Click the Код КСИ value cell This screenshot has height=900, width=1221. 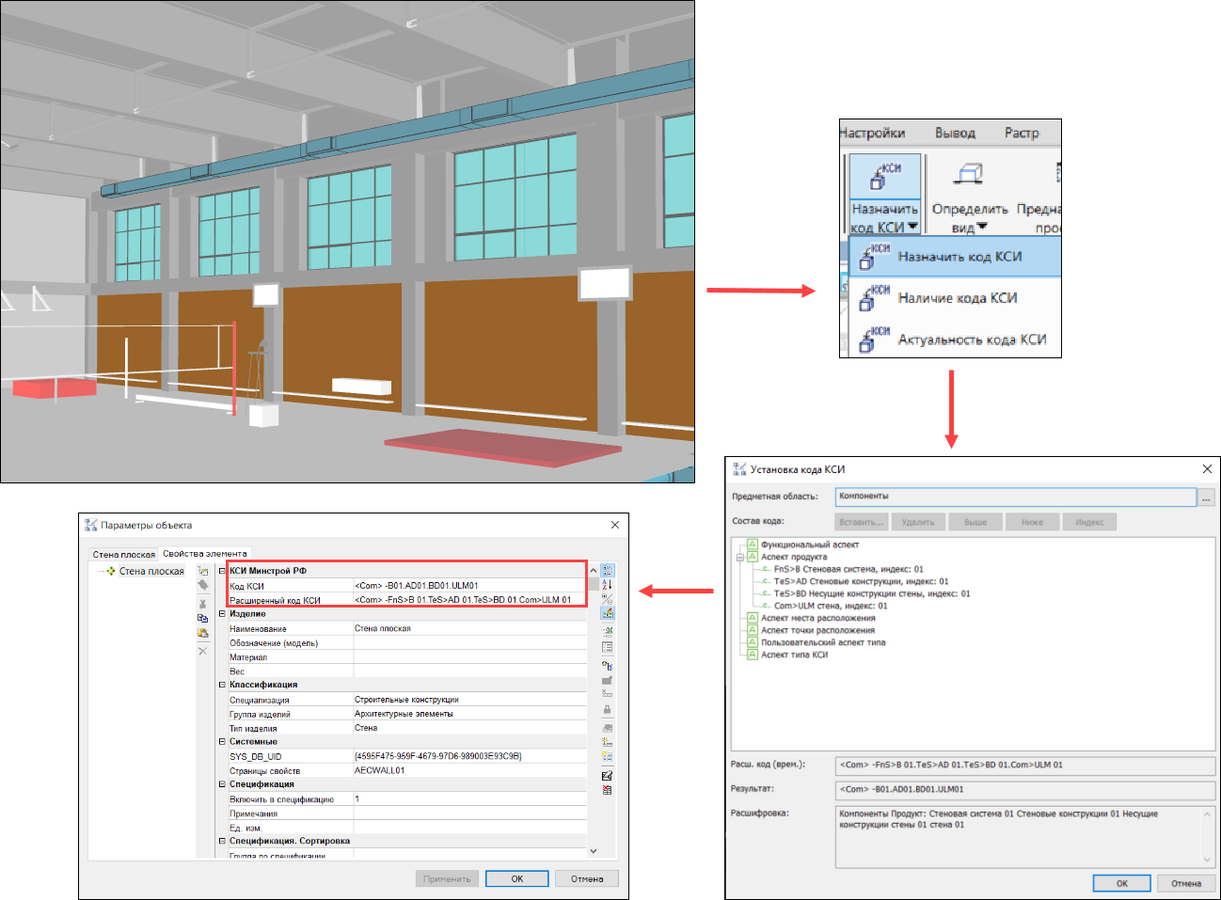(x=469, y=585)
